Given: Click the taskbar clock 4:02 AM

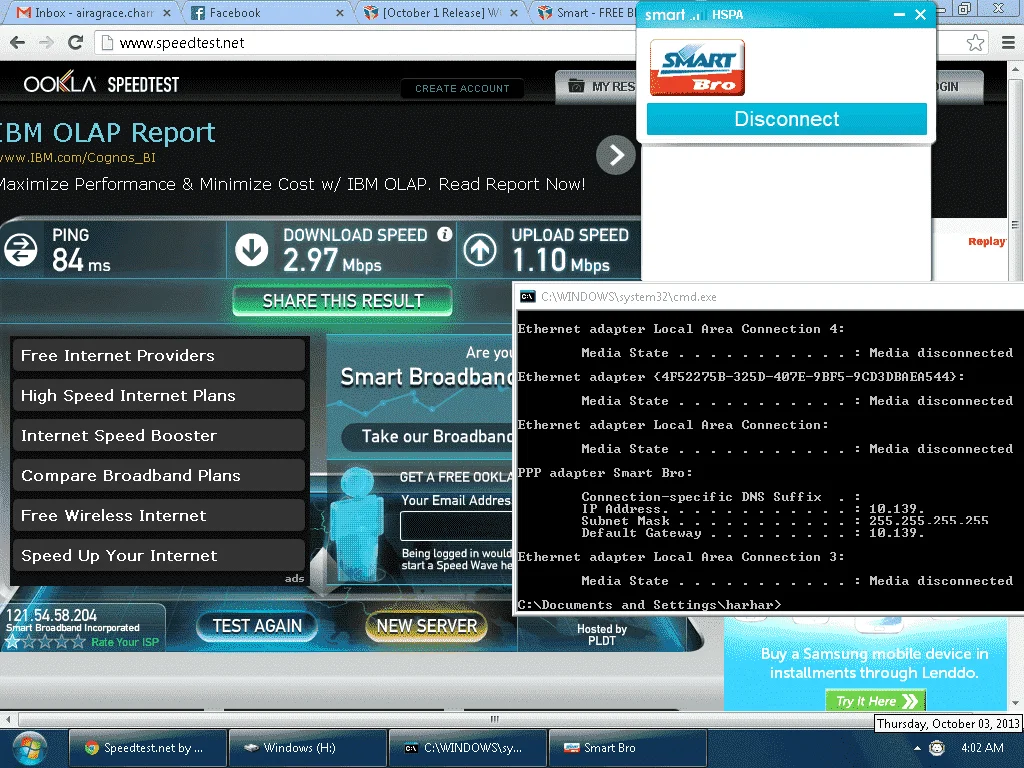Looking at the screenshot, I should 982,748.
